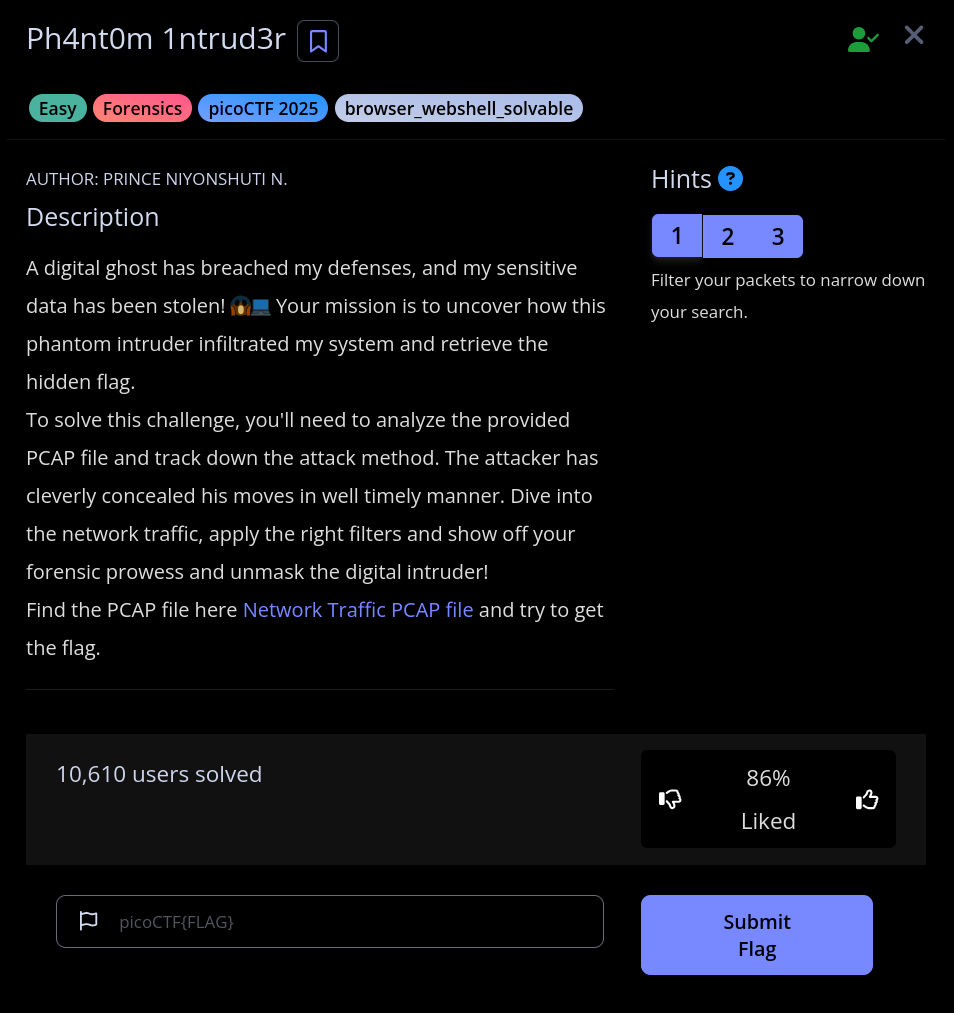Click the 86% Liked rating label

click(768, 799)
